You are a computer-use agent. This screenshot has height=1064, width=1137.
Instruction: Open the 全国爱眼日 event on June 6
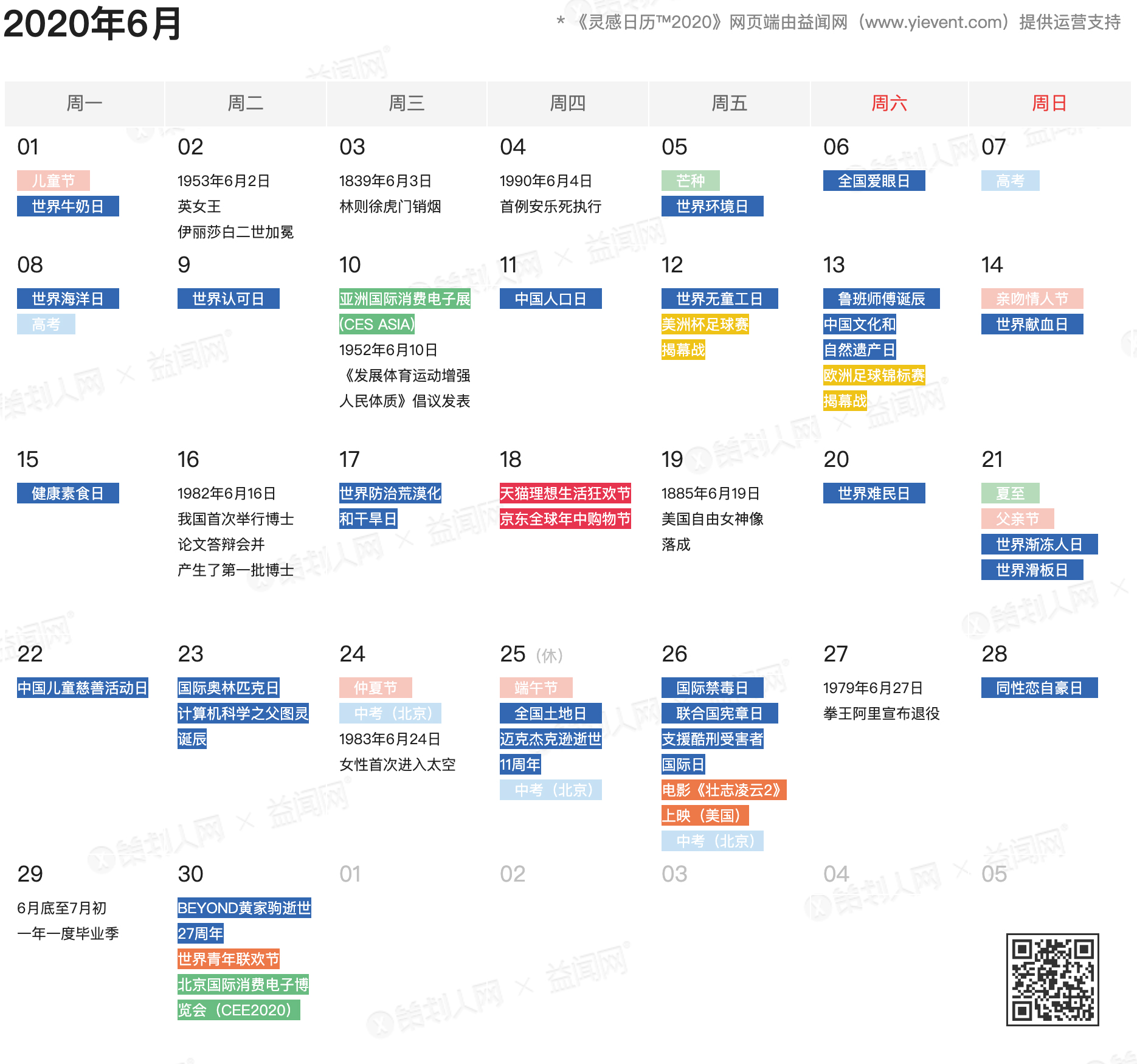pyautogui.click(x=874, y=181)
